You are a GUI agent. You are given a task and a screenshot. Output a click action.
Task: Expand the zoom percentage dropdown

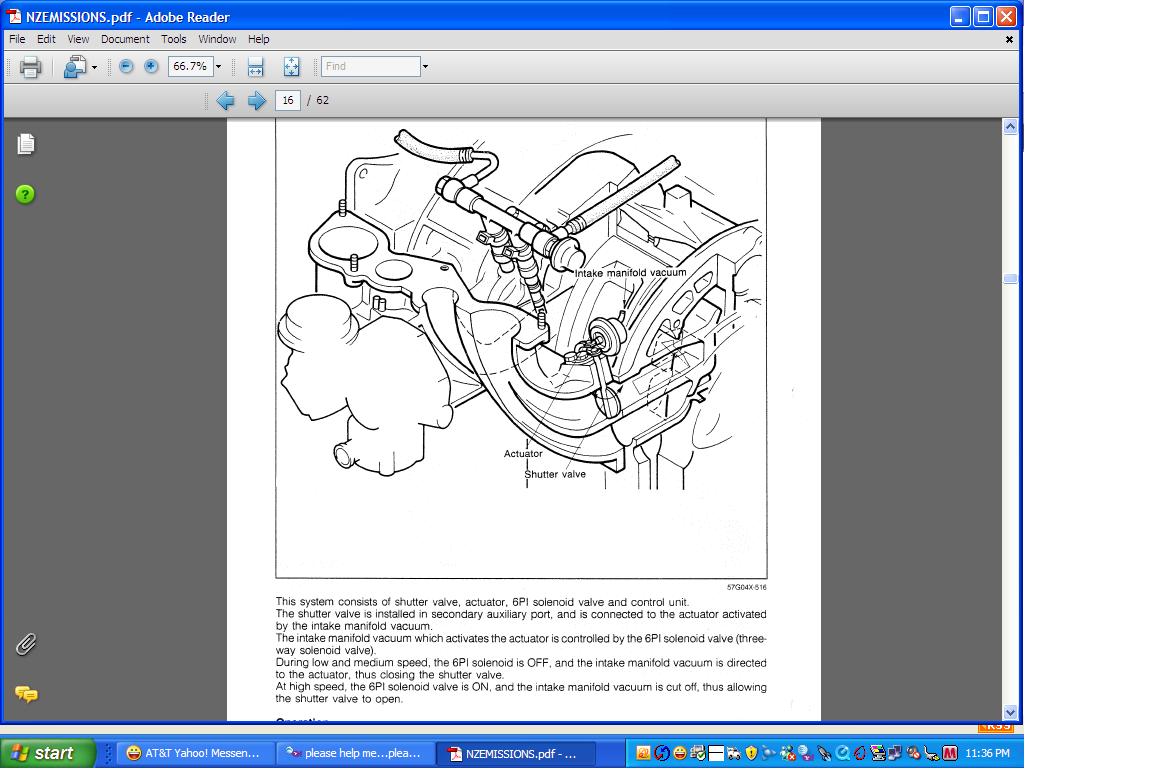218,67
